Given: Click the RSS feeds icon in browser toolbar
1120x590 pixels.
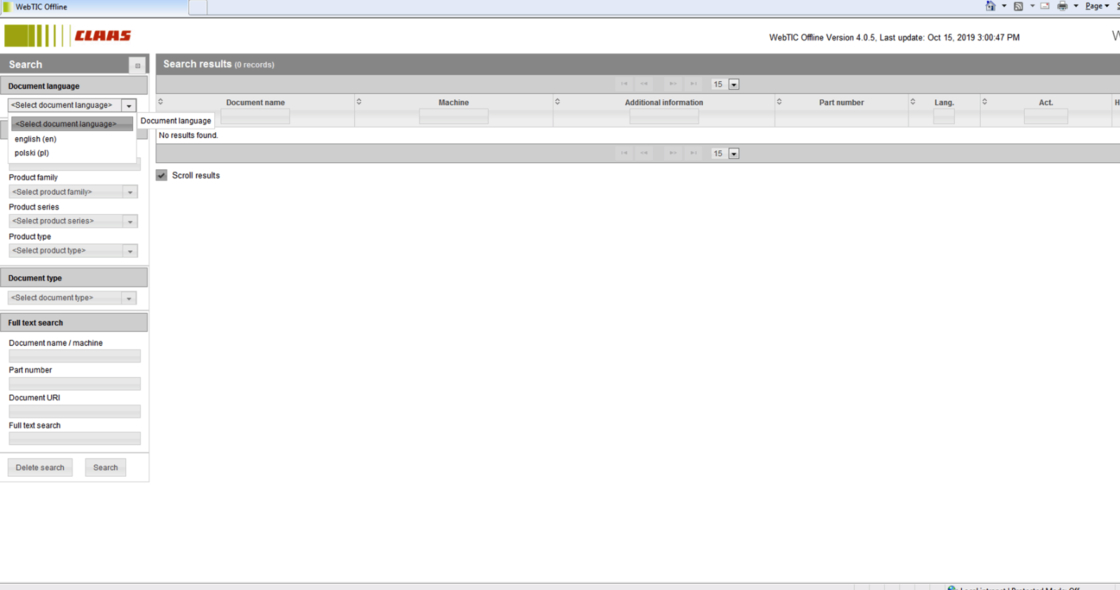Looking at the screenshot, I should 1019,6.
